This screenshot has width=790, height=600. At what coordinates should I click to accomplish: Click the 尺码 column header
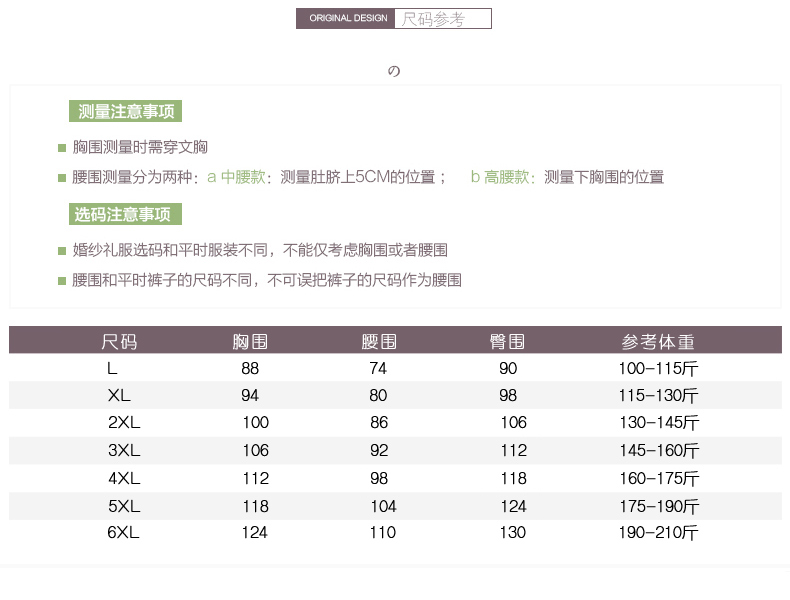(x=119, y=342)
